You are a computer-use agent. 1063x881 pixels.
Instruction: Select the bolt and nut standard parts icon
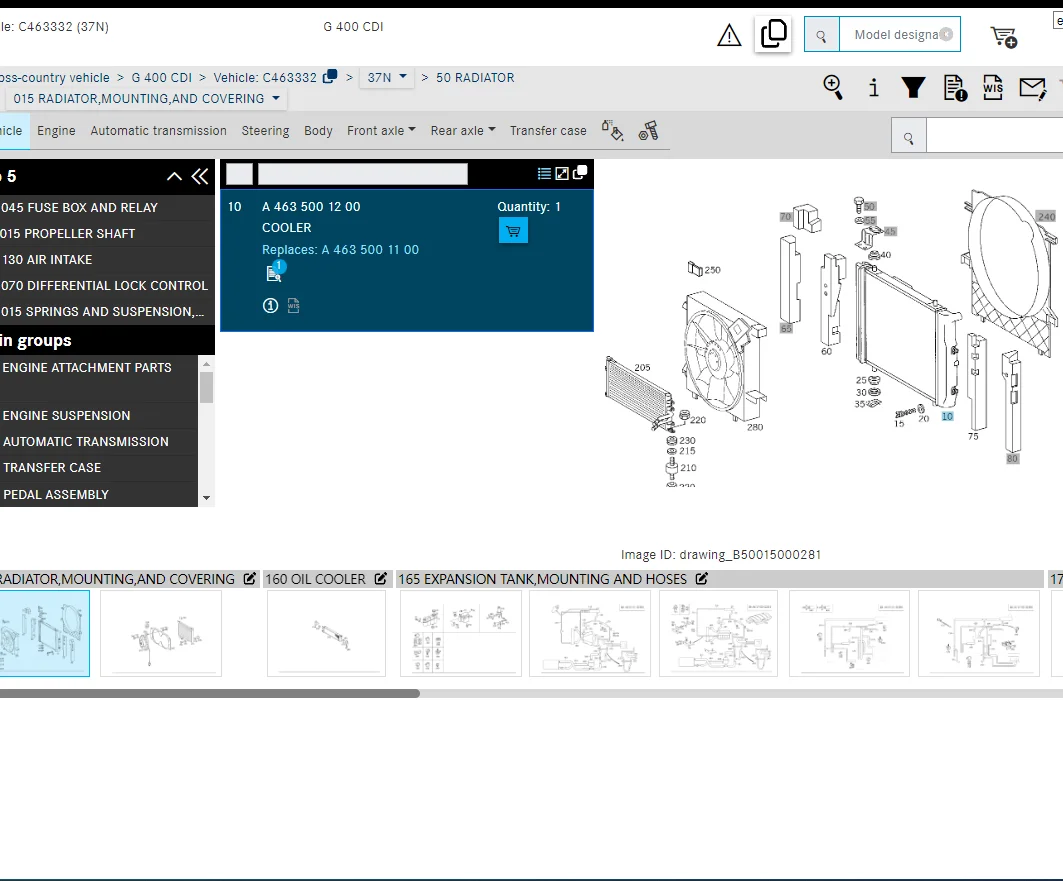point(648,130)
